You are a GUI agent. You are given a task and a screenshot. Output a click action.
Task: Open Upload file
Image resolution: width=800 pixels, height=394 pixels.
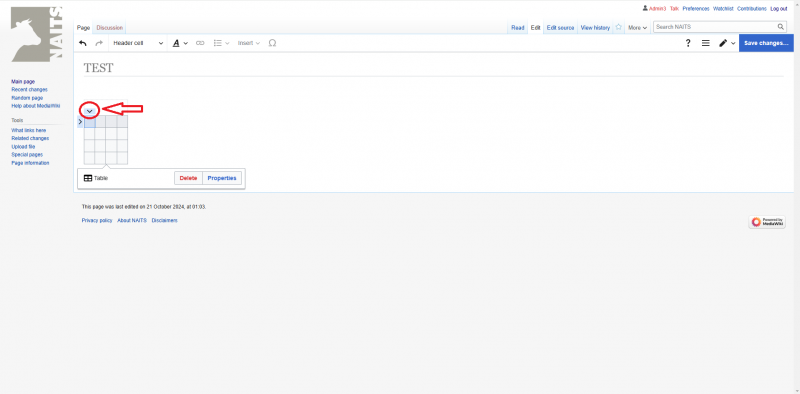[23, 146]
